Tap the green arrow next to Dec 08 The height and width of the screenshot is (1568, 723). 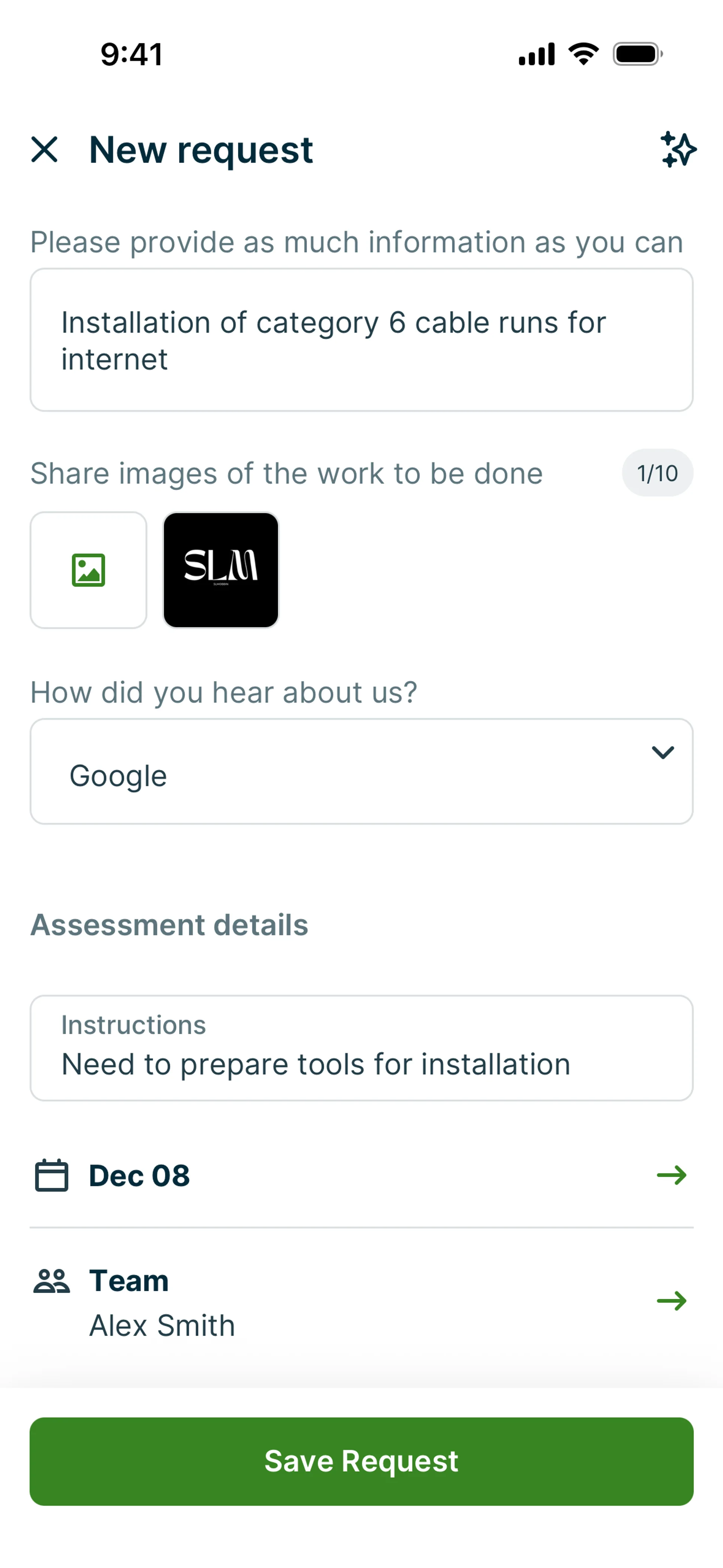coord(671,1175)
